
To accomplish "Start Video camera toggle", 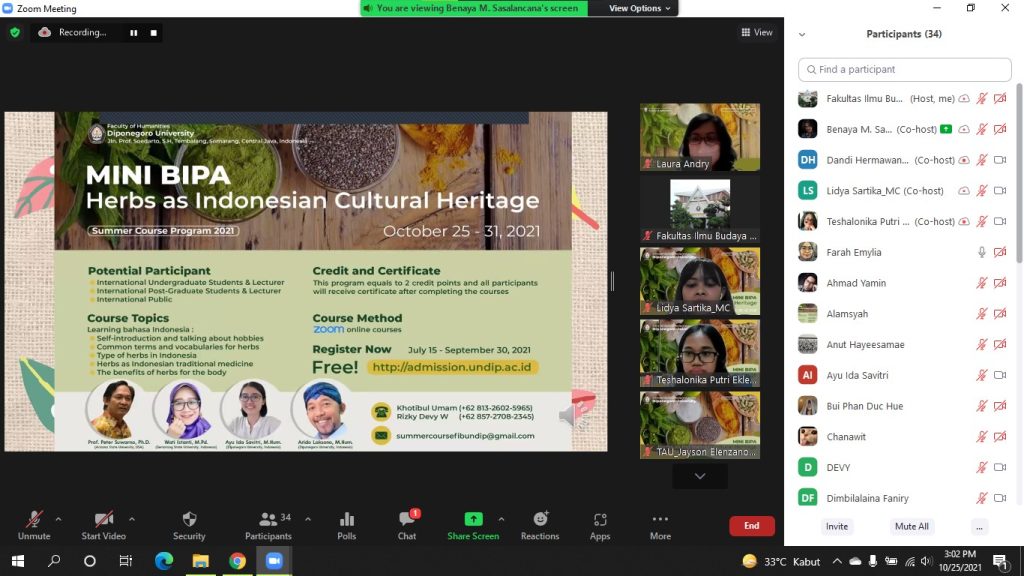I will point(104,520).
